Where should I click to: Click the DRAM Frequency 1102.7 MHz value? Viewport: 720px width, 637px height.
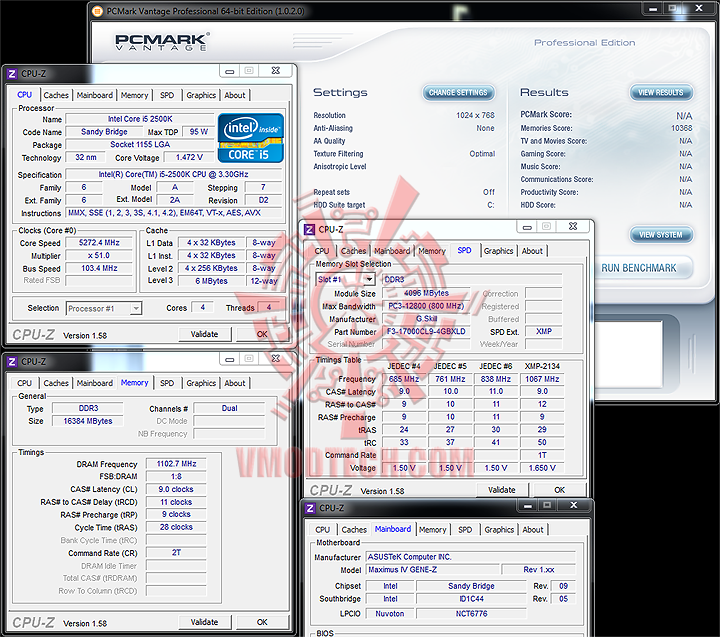point(176,464)
